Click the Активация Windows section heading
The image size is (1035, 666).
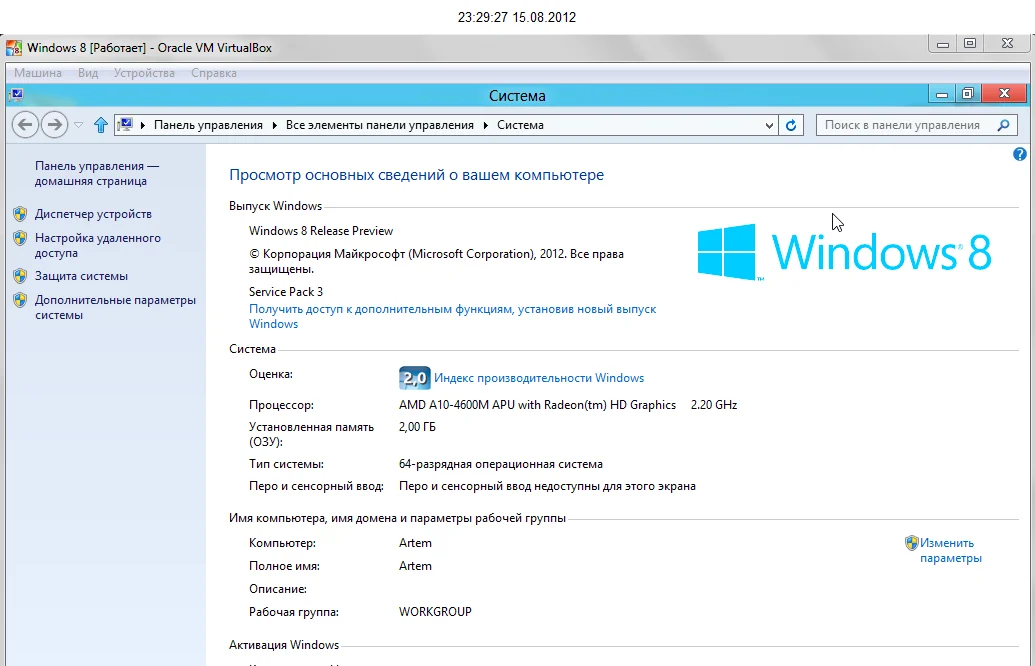pyautogui.click(x=284, y=645)
